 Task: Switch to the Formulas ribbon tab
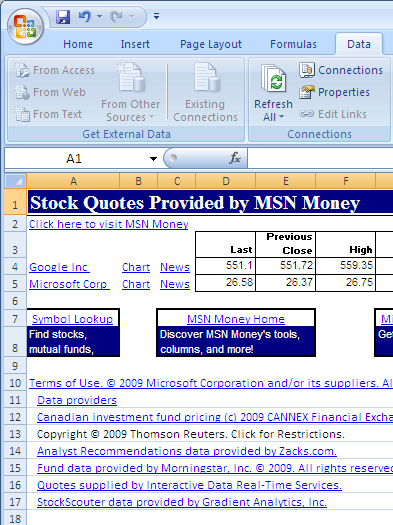[293, 44]
